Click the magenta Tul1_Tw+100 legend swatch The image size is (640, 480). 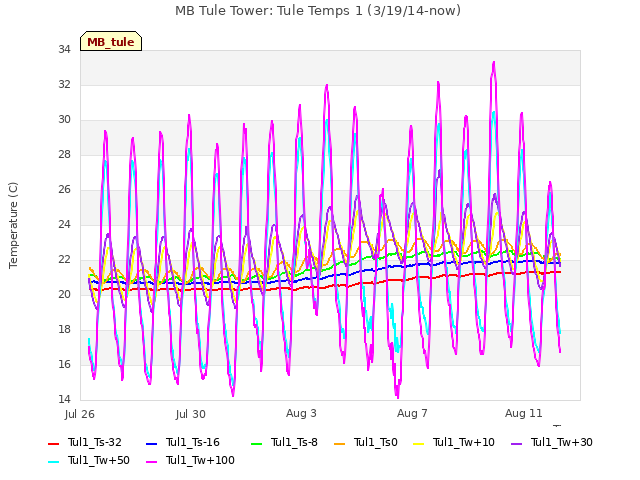[x=151, y=461]
